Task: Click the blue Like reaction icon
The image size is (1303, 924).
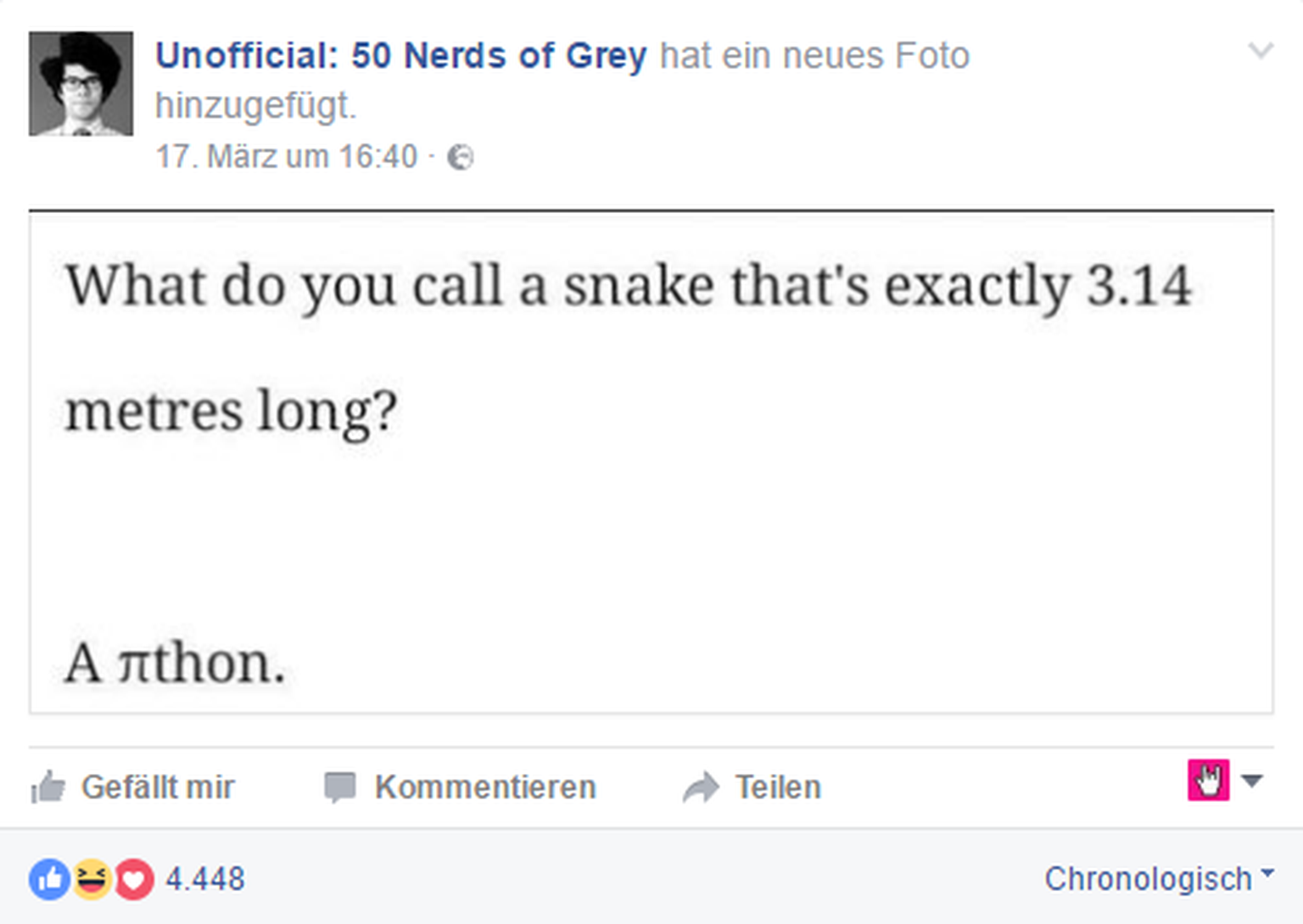Action: point(50,879)
